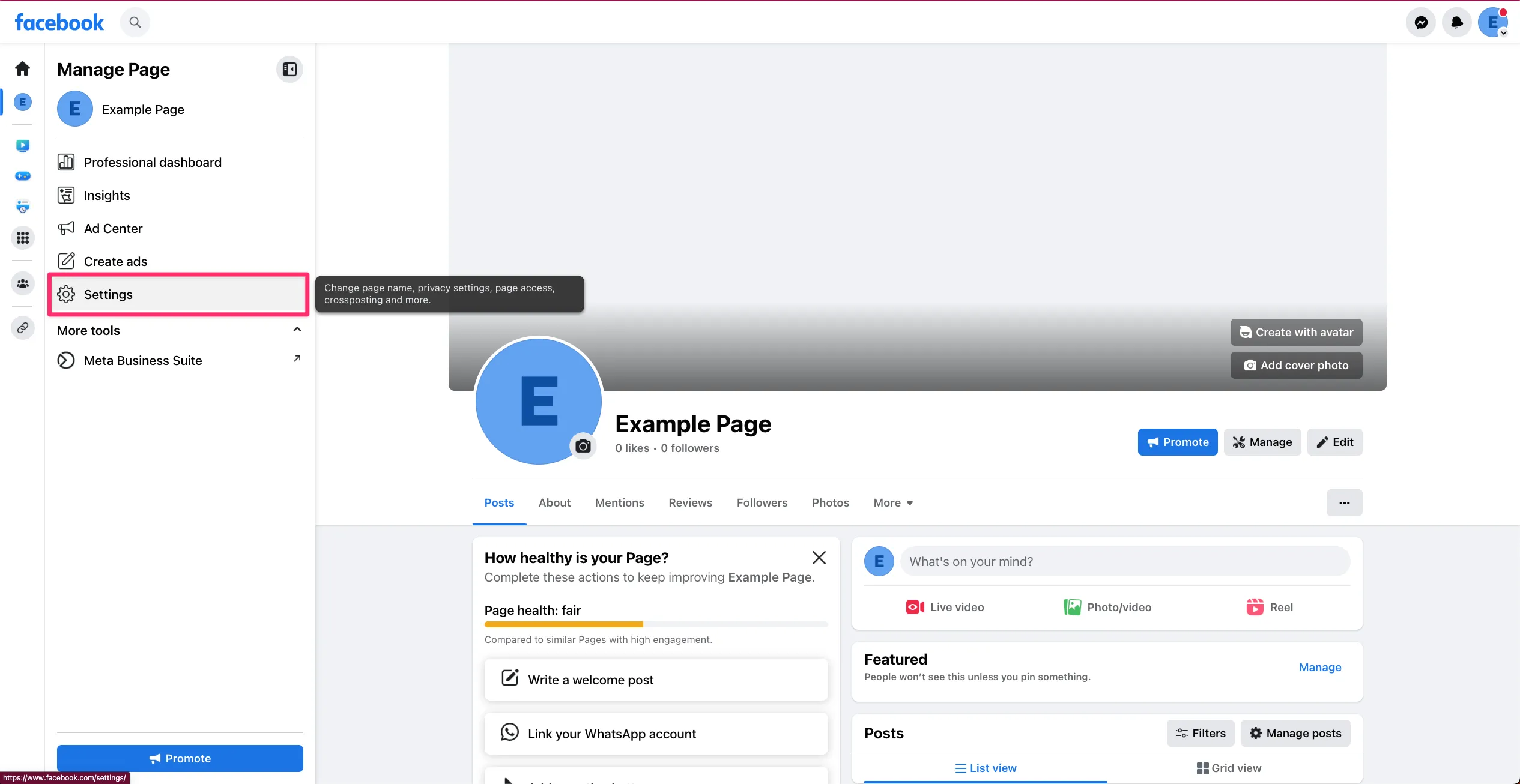Open Gaming controller icon in left rail
This screenshot has width=1520, height=784.
tap(23, 176)
